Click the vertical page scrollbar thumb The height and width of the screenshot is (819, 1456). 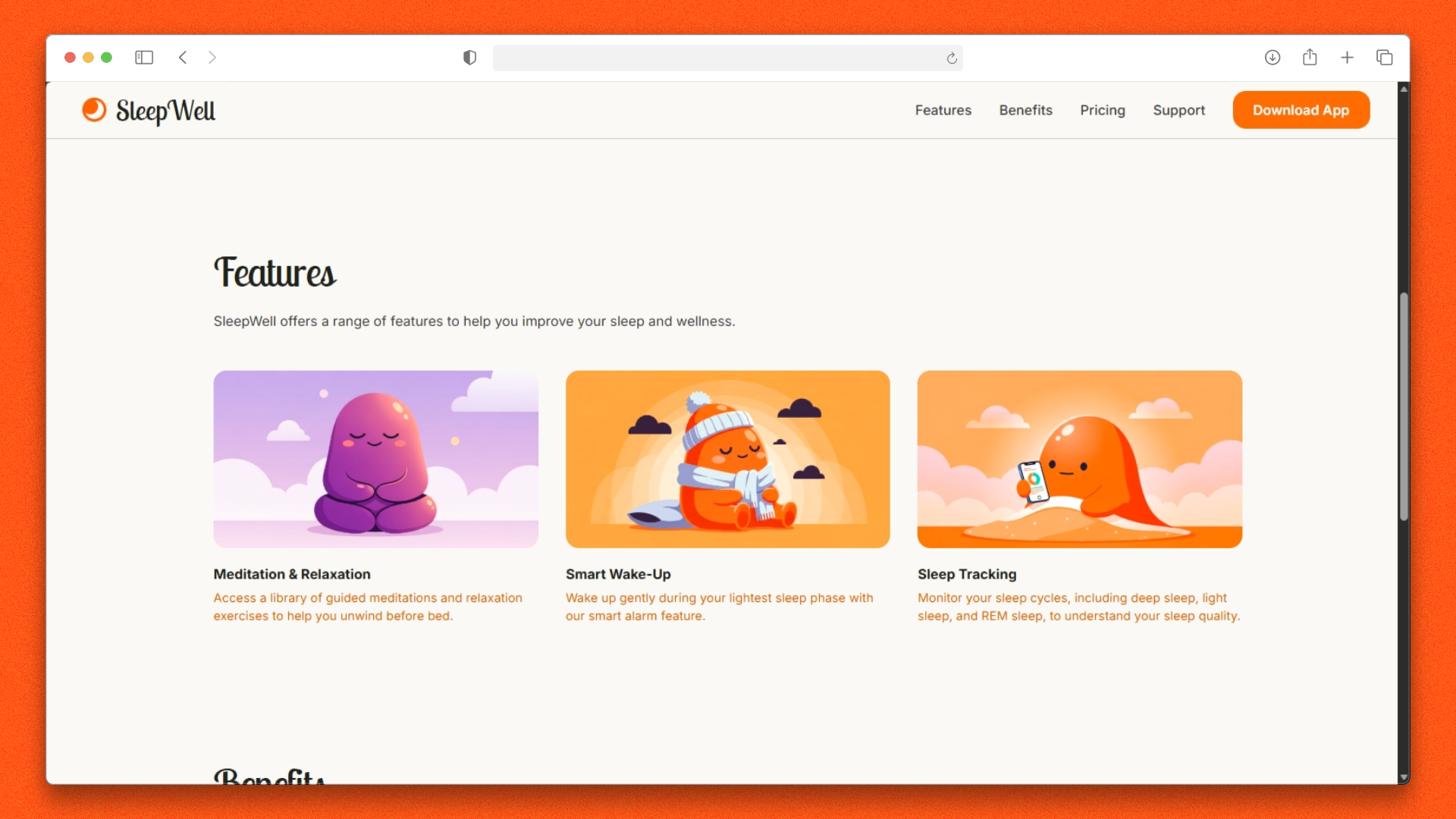tap(1404, 406)
